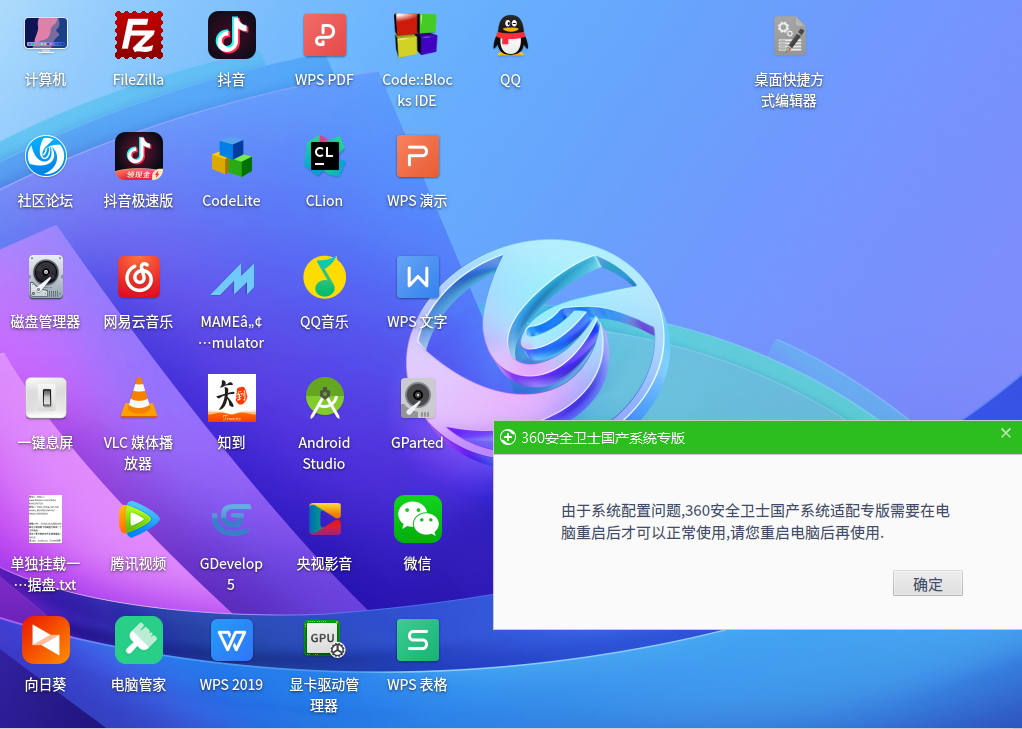Open the 计算机 desktop icon
The height and width of the screenshot is (729, 1022).
tap(46, 35)
